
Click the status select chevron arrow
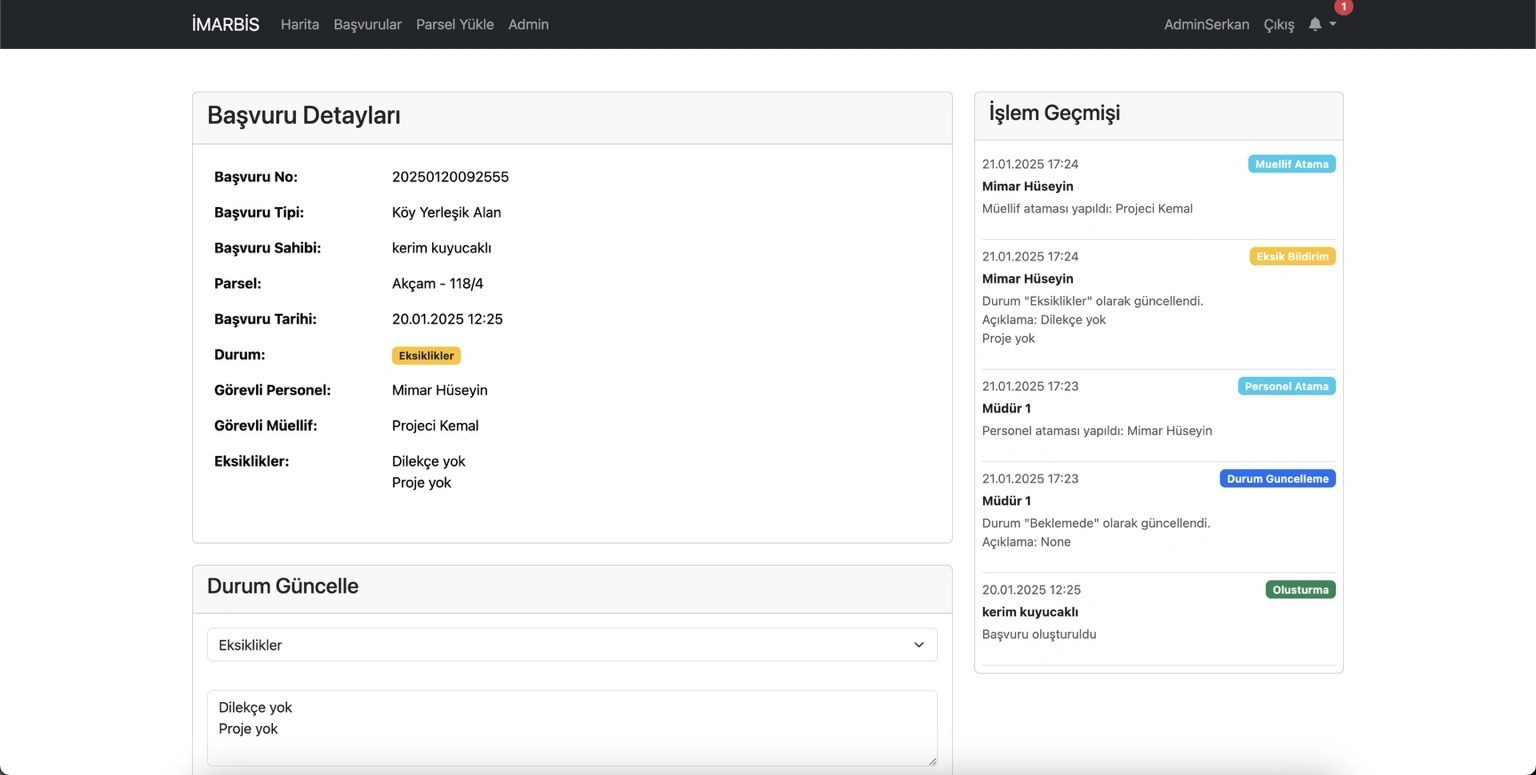click(x=918, y=645)
